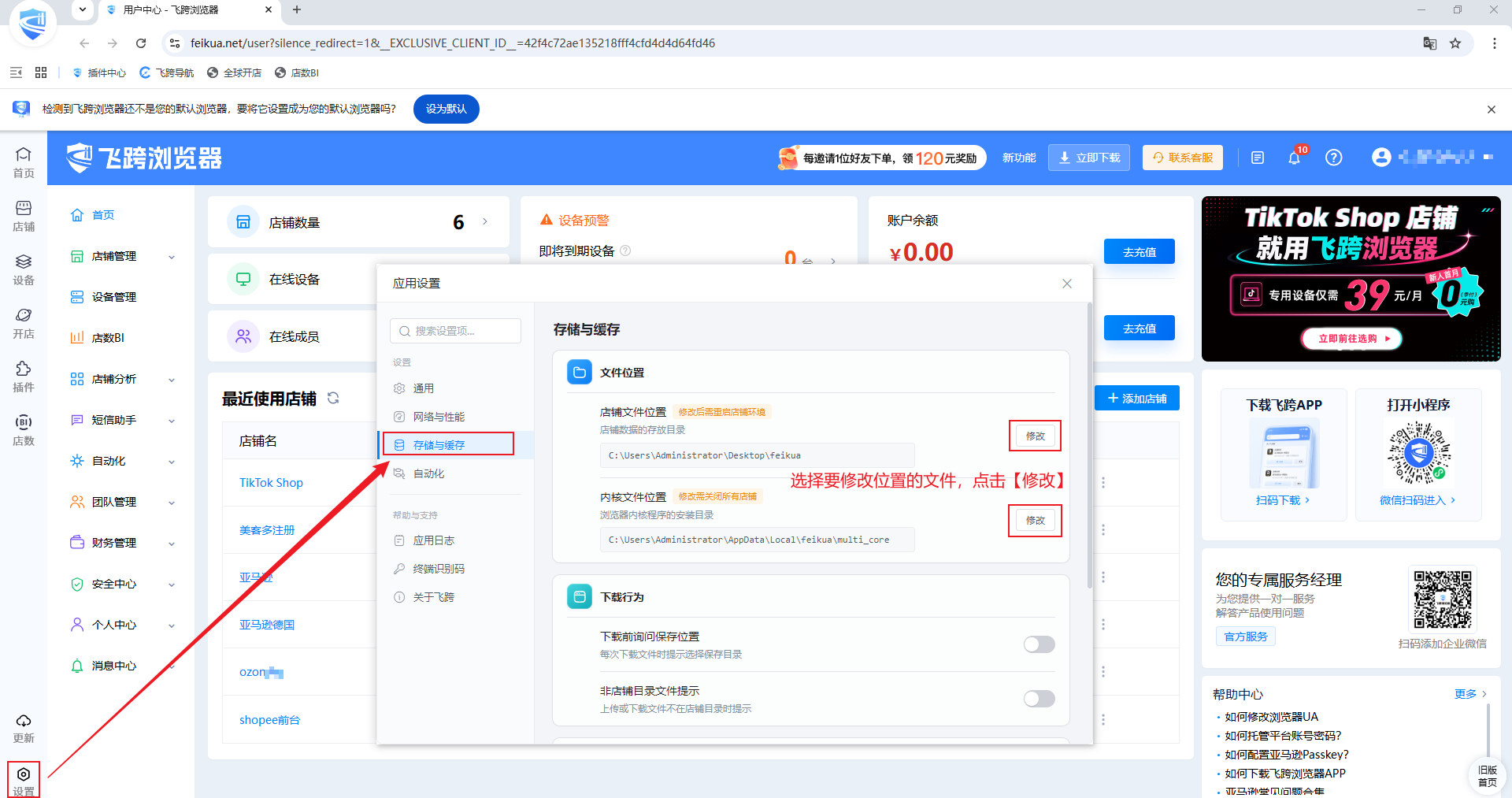Click the info icon beside 即将到期设备

(x=625, y=251)
